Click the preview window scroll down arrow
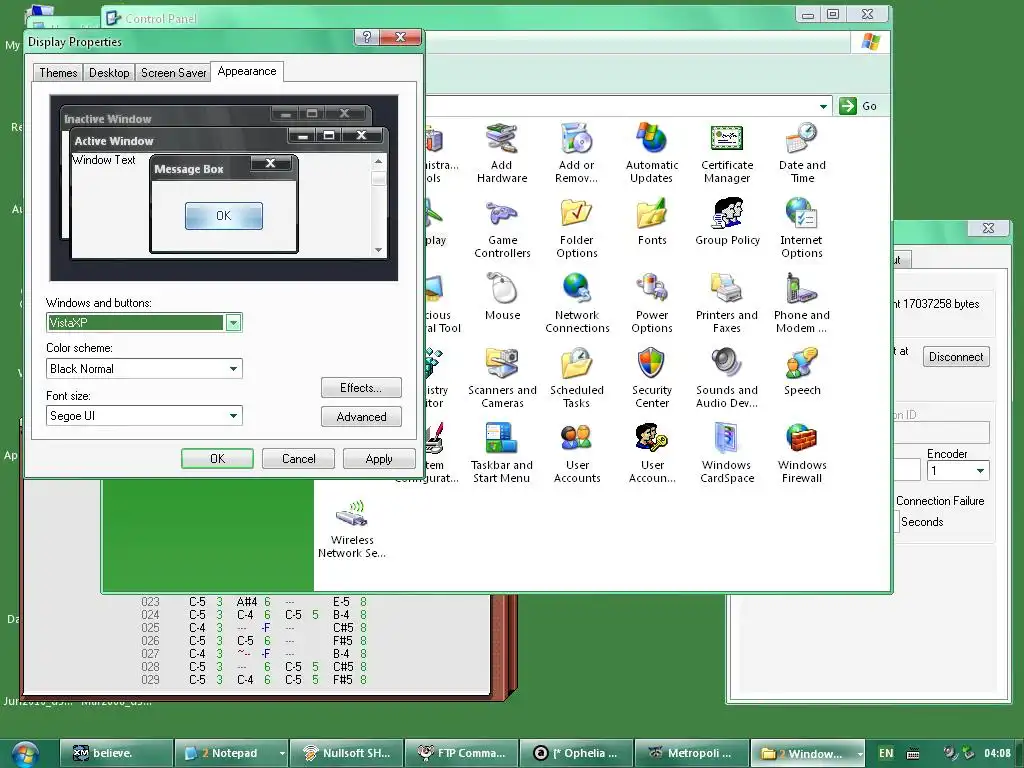 click(378, 250)
